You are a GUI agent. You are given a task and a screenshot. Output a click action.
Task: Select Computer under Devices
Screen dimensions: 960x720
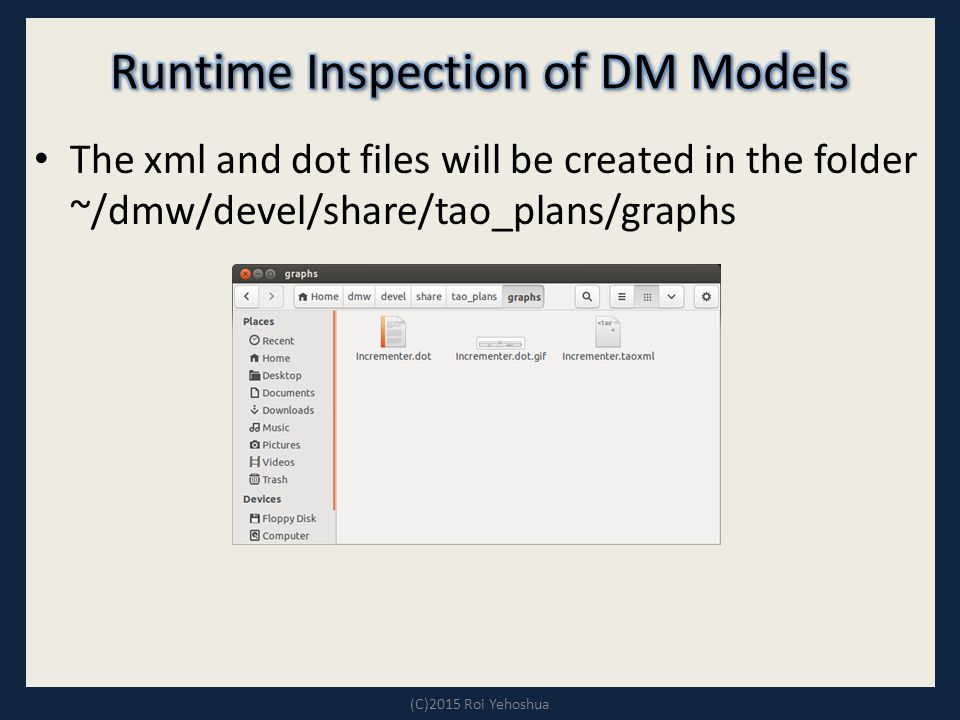279,536
